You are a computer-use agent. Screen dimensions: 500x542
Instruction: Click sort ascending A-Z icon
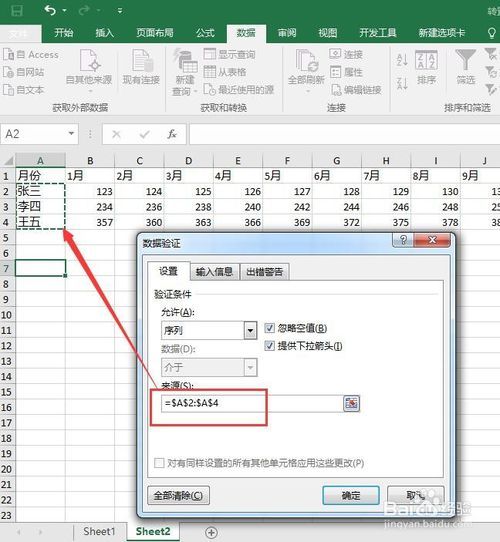point(402,60)
